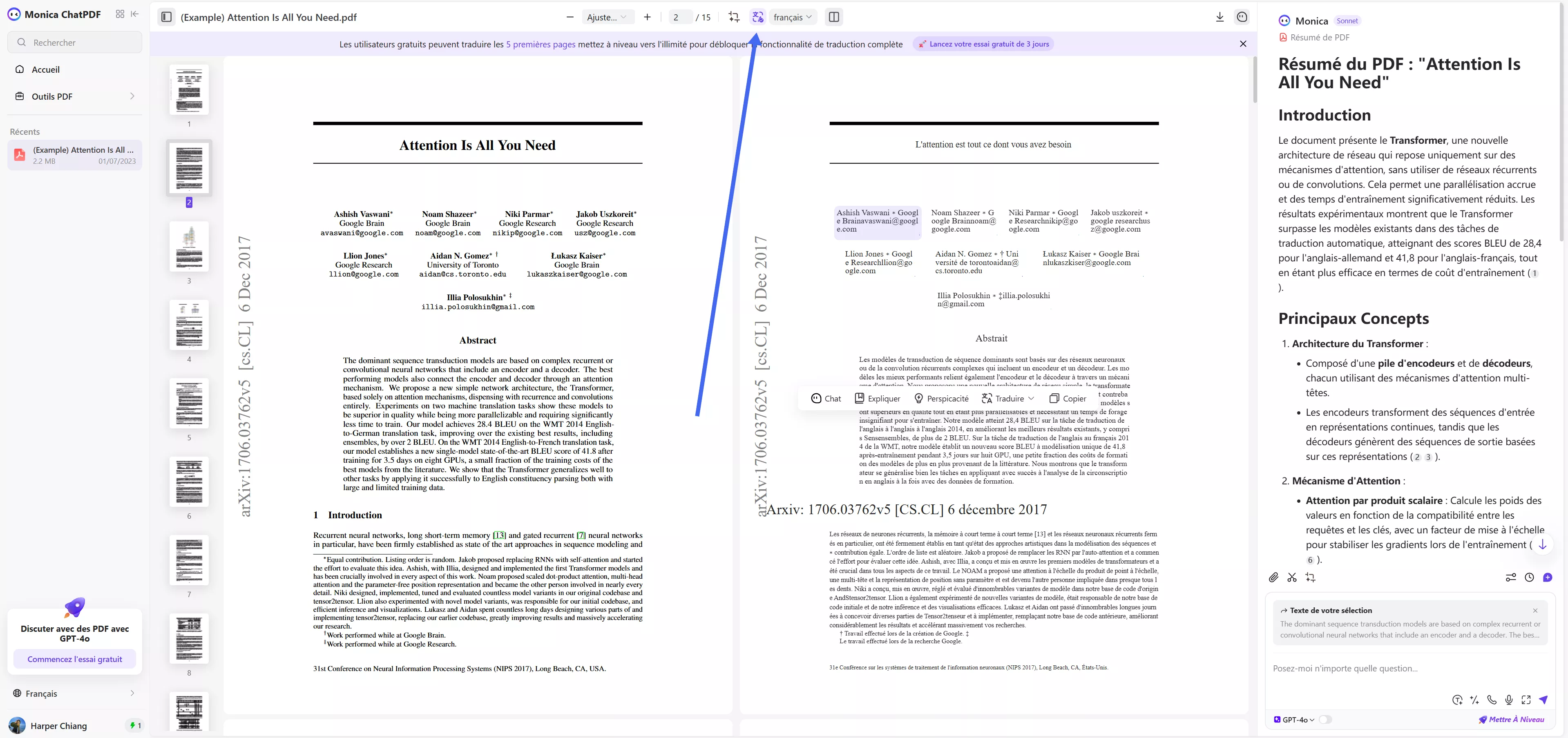Close the free translation banner
1568x738 pixels.
tap(1243, 44)
